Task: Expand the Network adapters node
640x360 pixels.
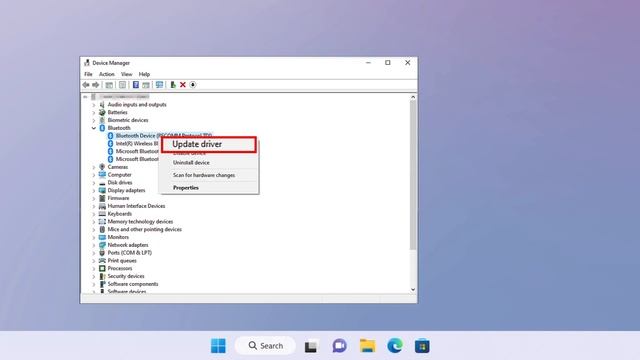Action: coord(94,245)
